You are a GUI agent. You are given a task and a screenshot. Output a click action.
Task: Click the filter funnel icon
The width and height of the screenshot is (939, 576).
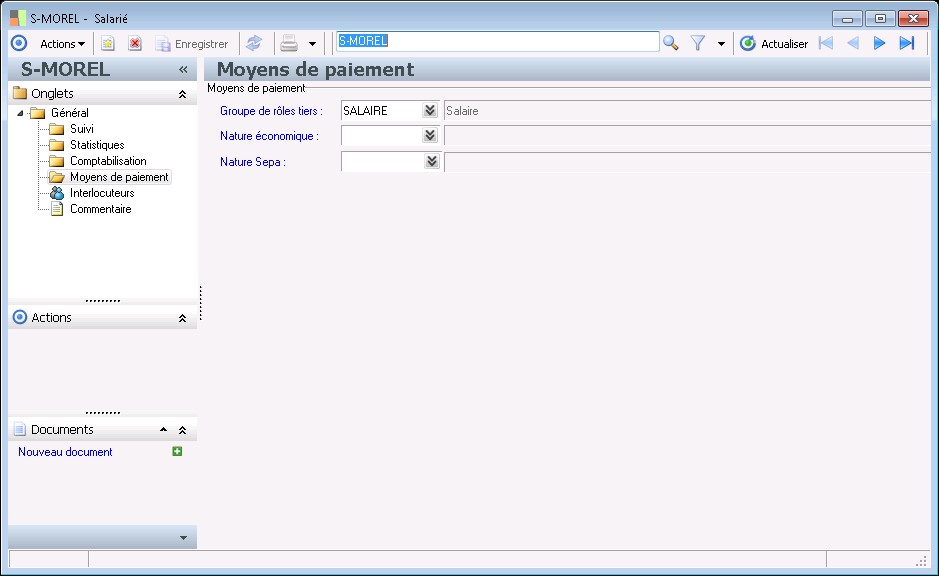pos(698,43)
